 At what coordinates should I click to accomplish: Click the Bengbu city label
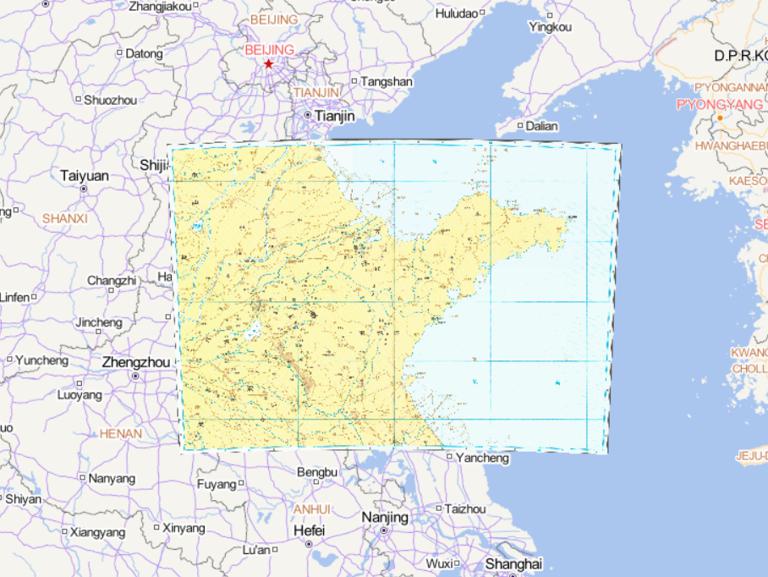(x=317, y=472)
